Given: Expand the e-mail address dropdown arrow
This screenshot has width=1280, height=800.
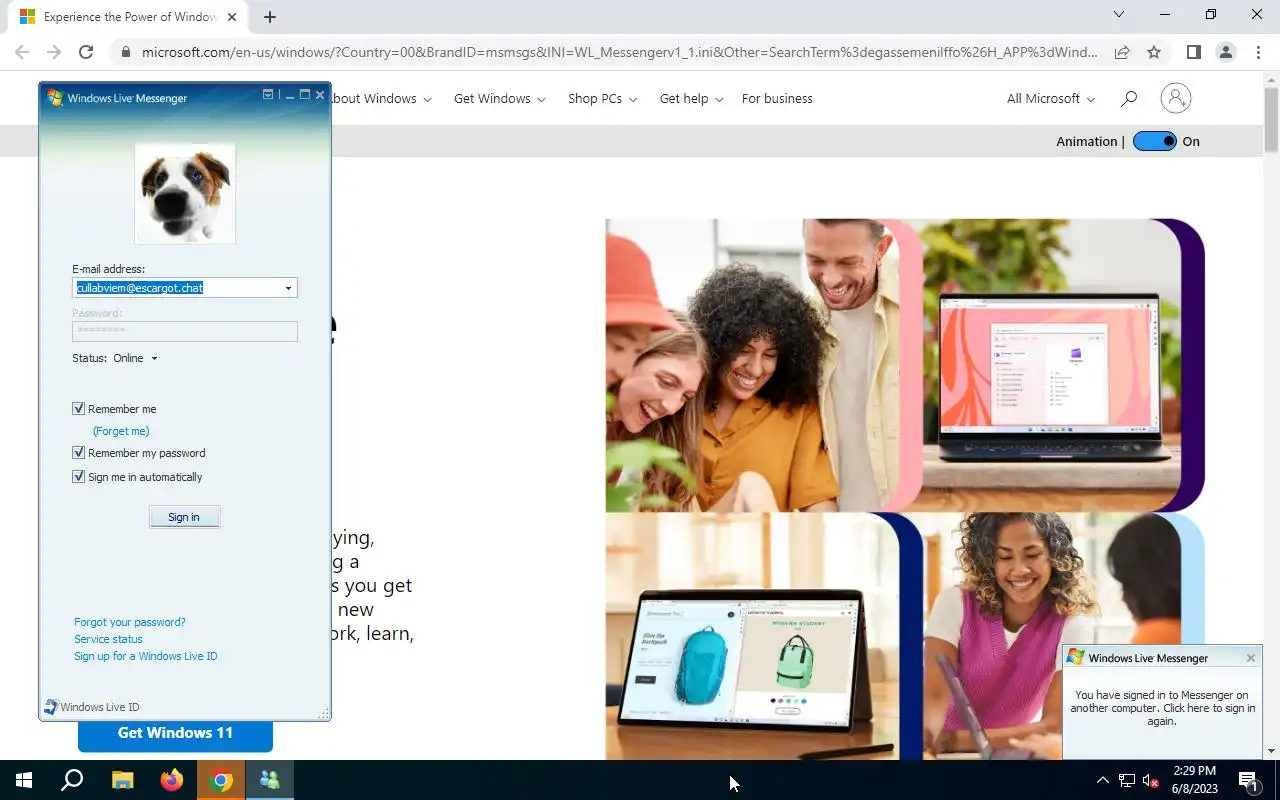Looking at the screenshot, I should (x=288, y=288).
